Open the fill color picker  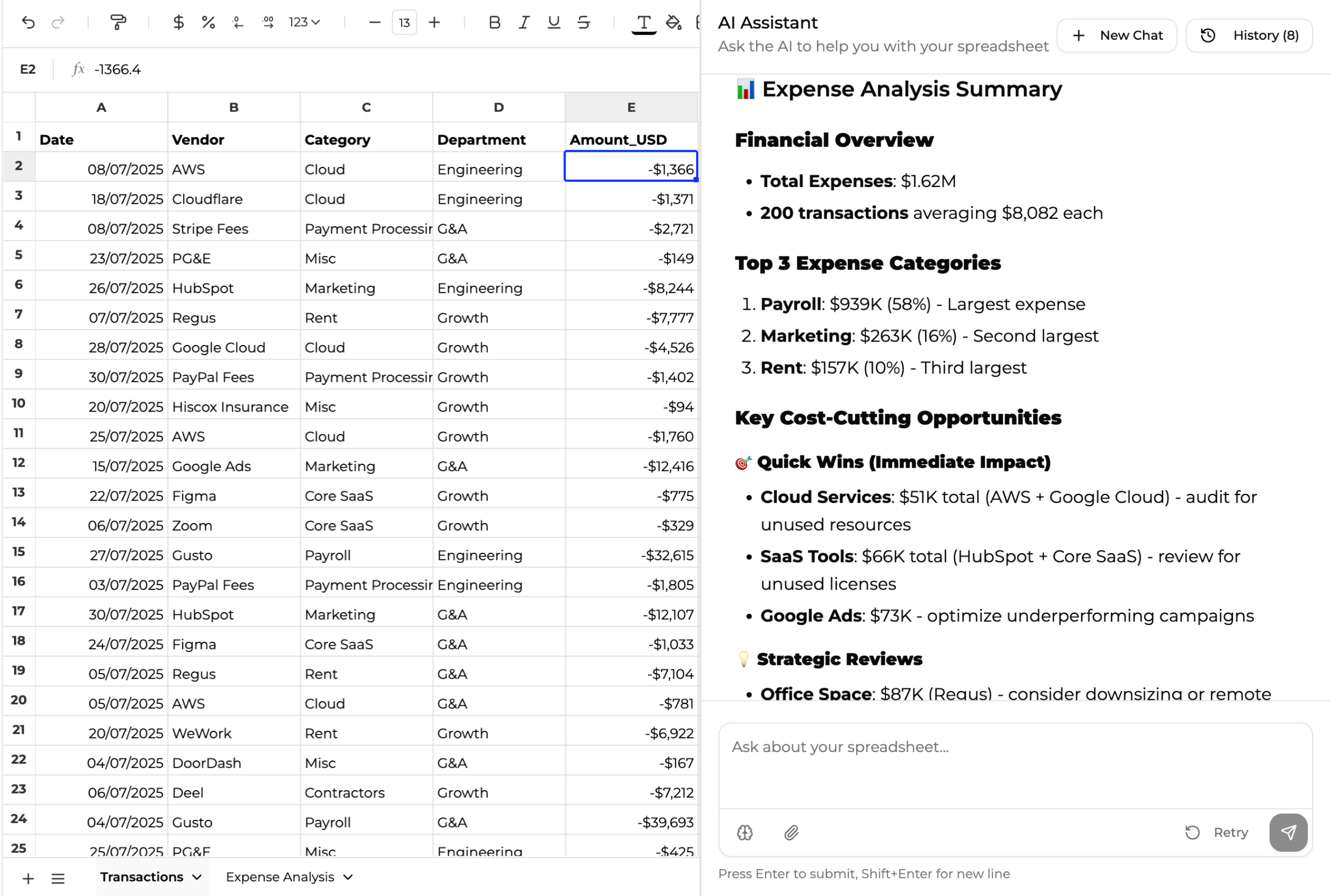[674, 22]
